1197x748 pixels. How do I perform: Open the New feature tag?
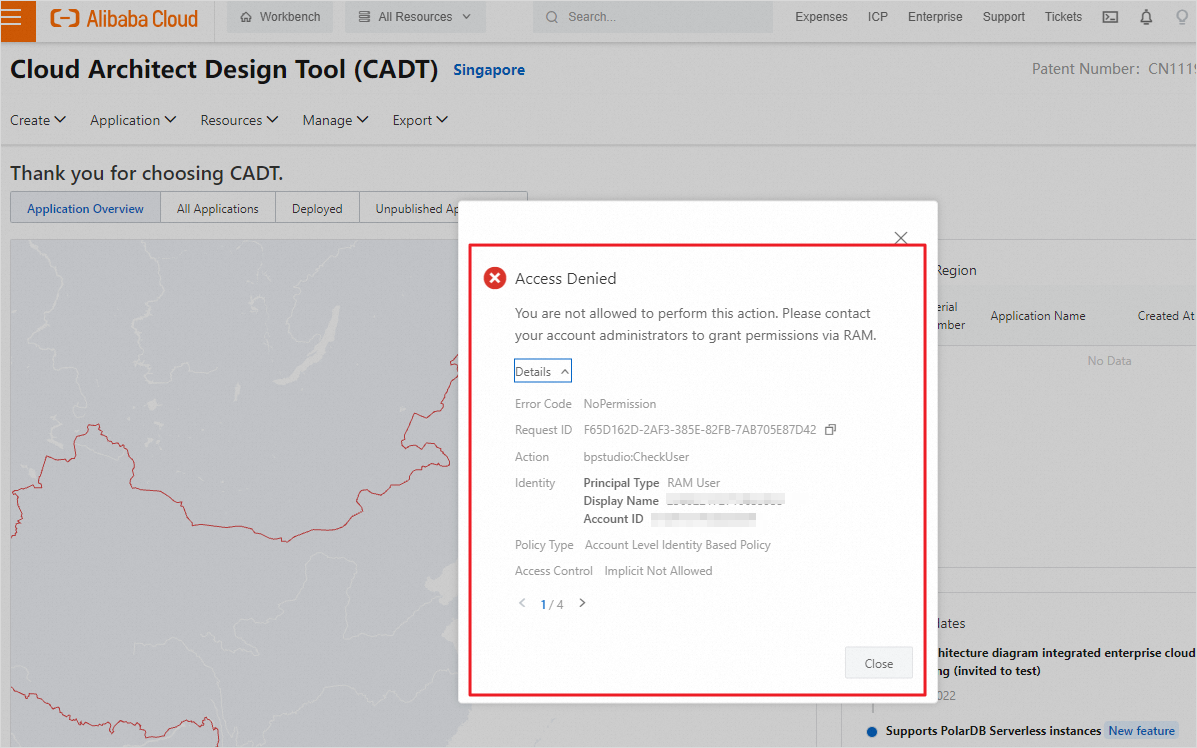pos(1141,730)
